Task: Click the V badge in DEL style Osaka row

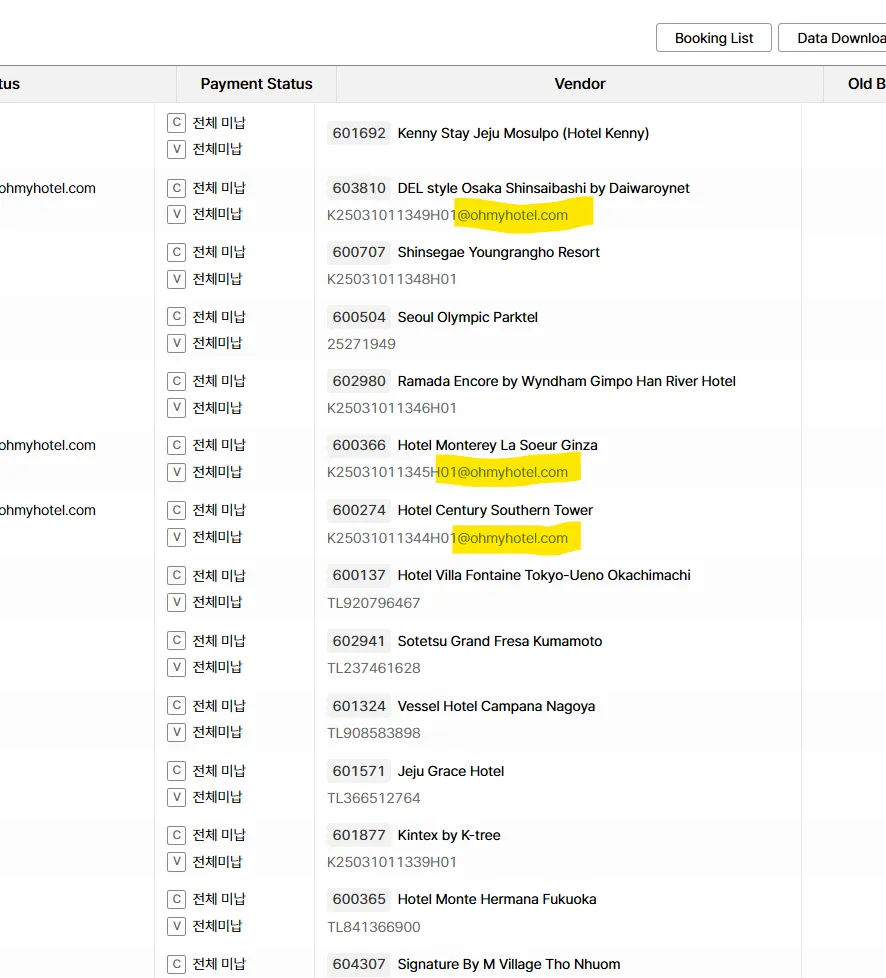Action: [x=177, y=214]
